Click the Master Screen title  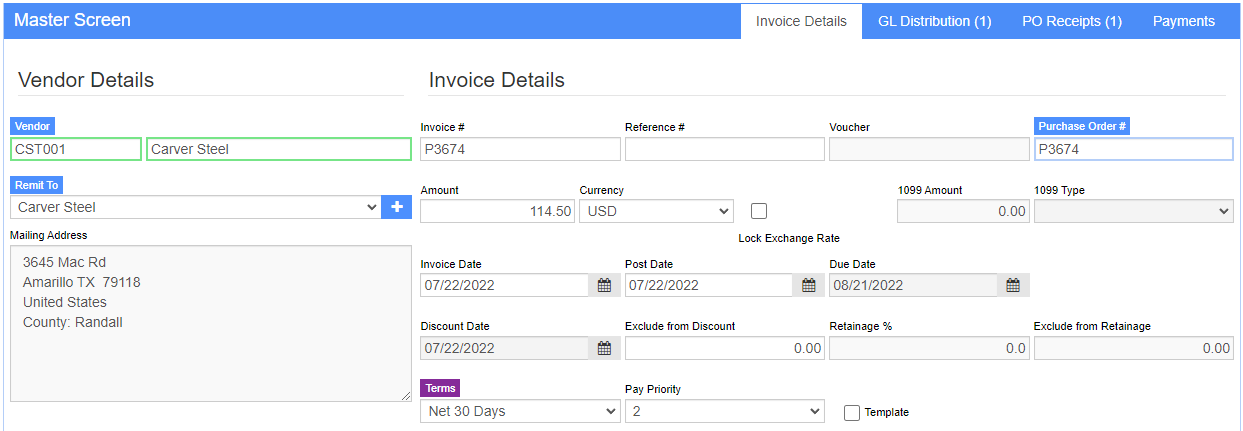[x=72, y=20]
